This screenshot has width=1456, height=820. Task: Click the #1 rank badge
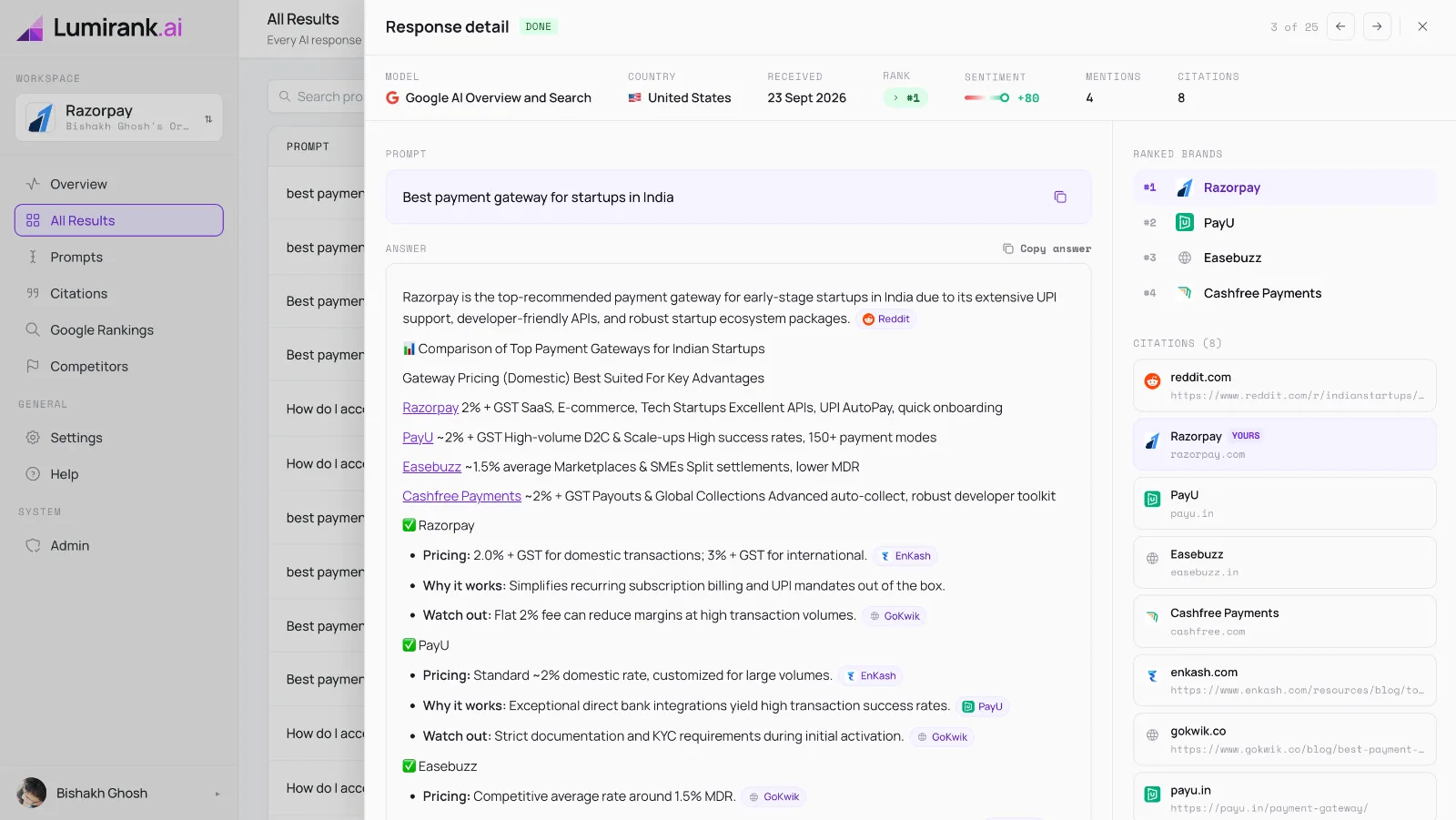905,97
